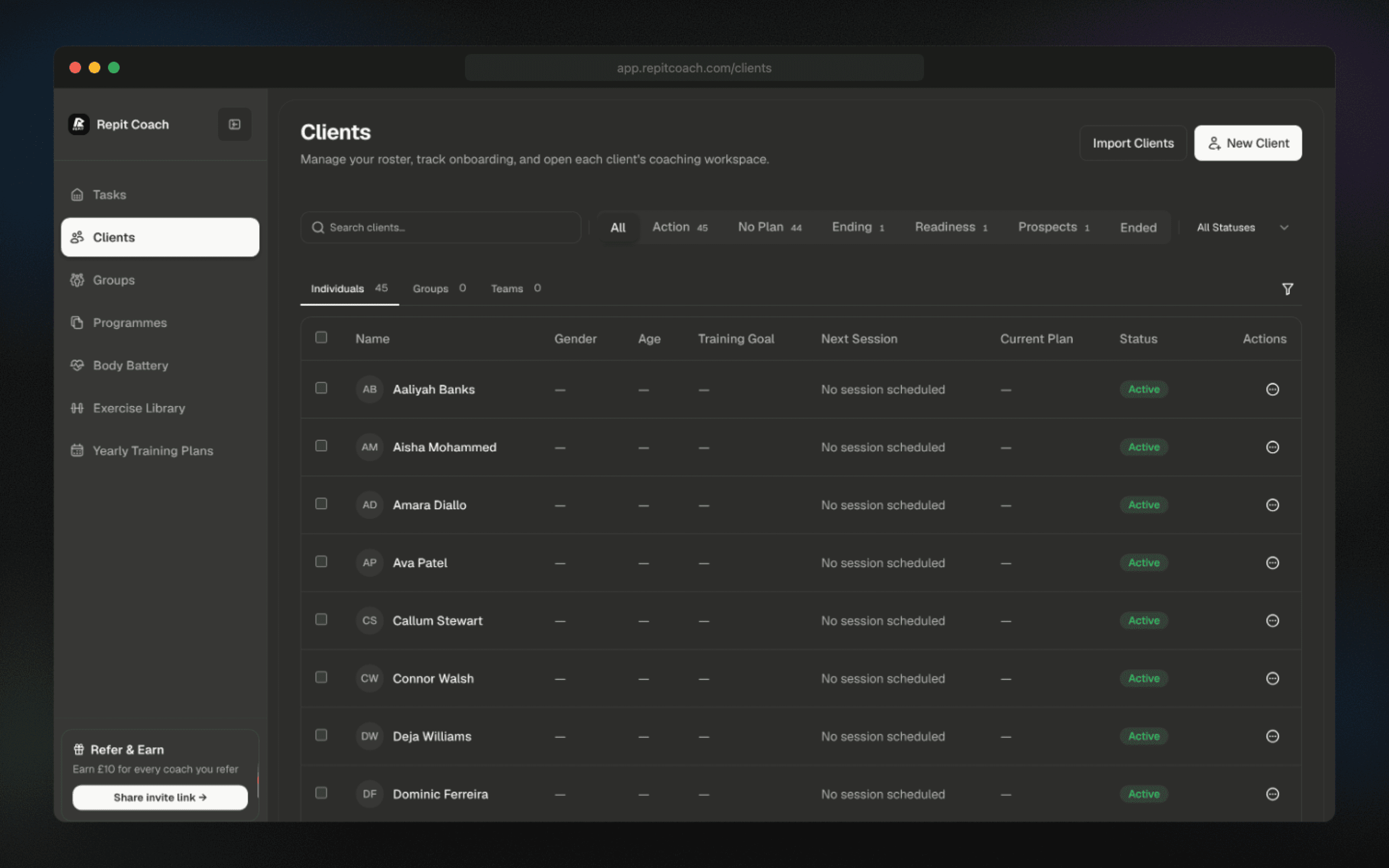Click the AB avatar for Aaliyah Banks
The width and height of the screenshot is (1389, 868).
click(369, 389)
